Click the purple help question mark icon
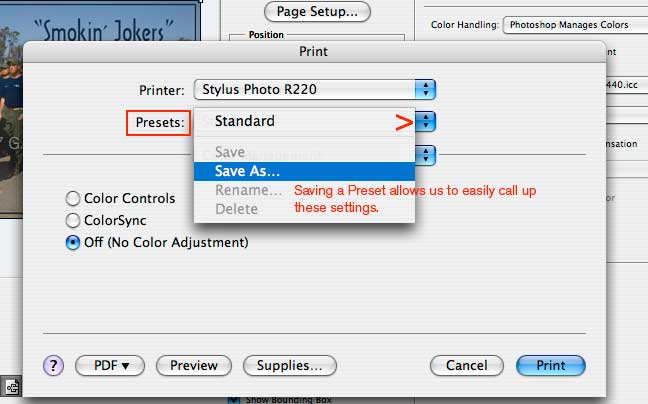 tap(54, 366)
